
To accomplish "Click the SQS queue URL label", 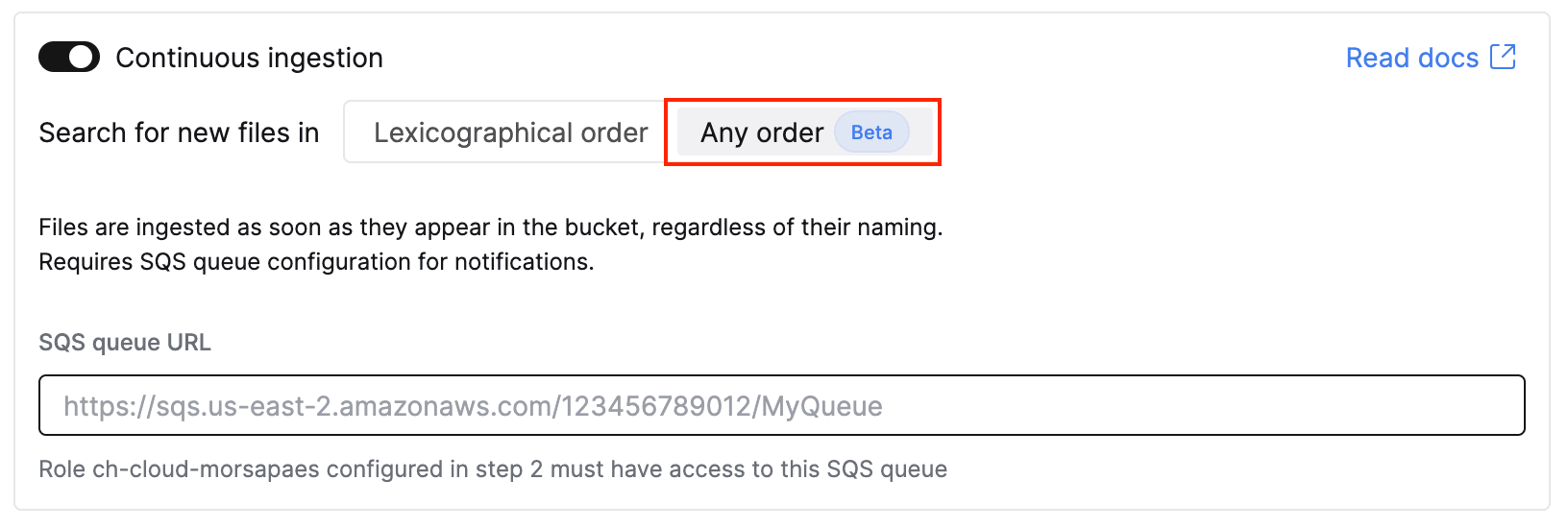I will (x=125, y=343).
